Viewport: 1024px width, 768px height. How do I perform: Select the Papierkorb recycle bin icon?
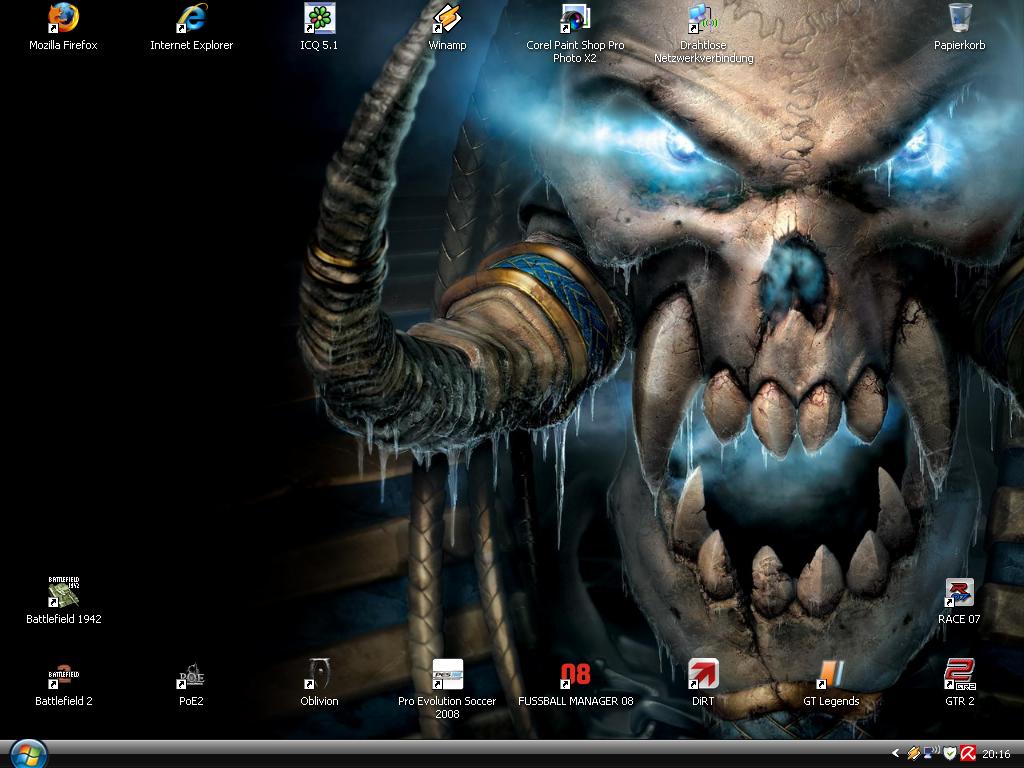tap(959, 18)
